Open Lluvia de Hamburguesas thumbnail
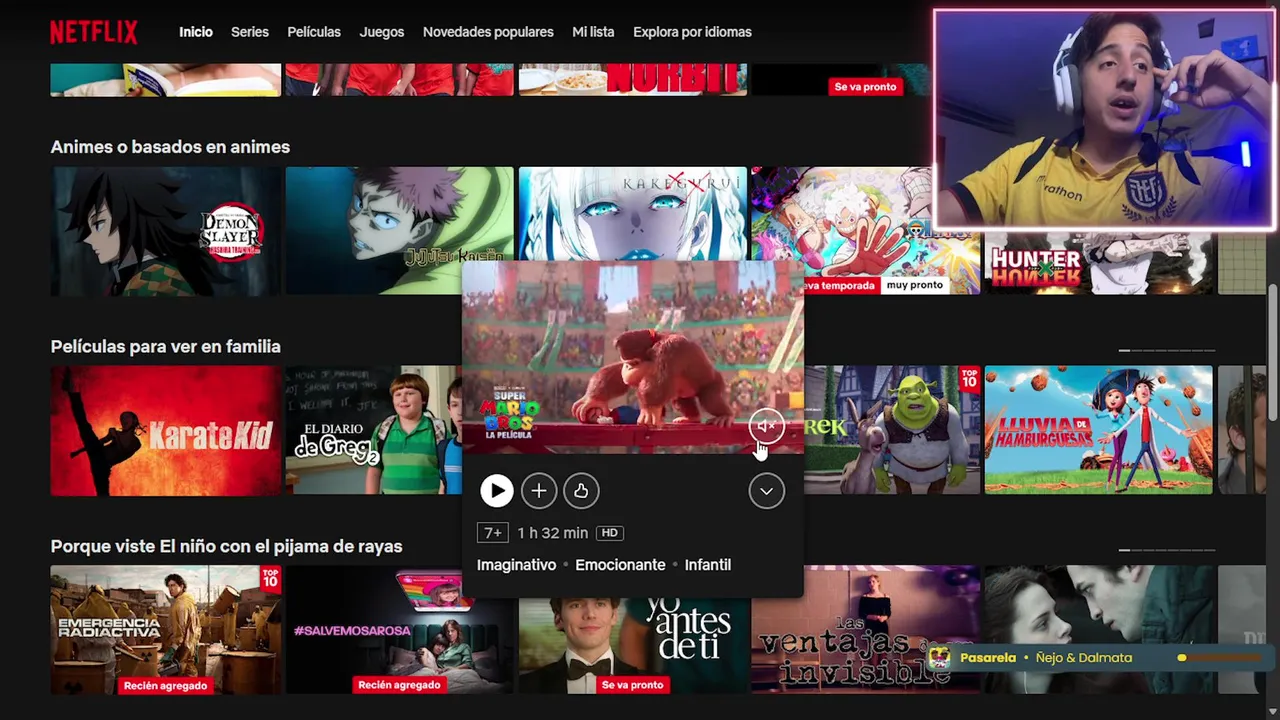 [x=1098, y=430]
